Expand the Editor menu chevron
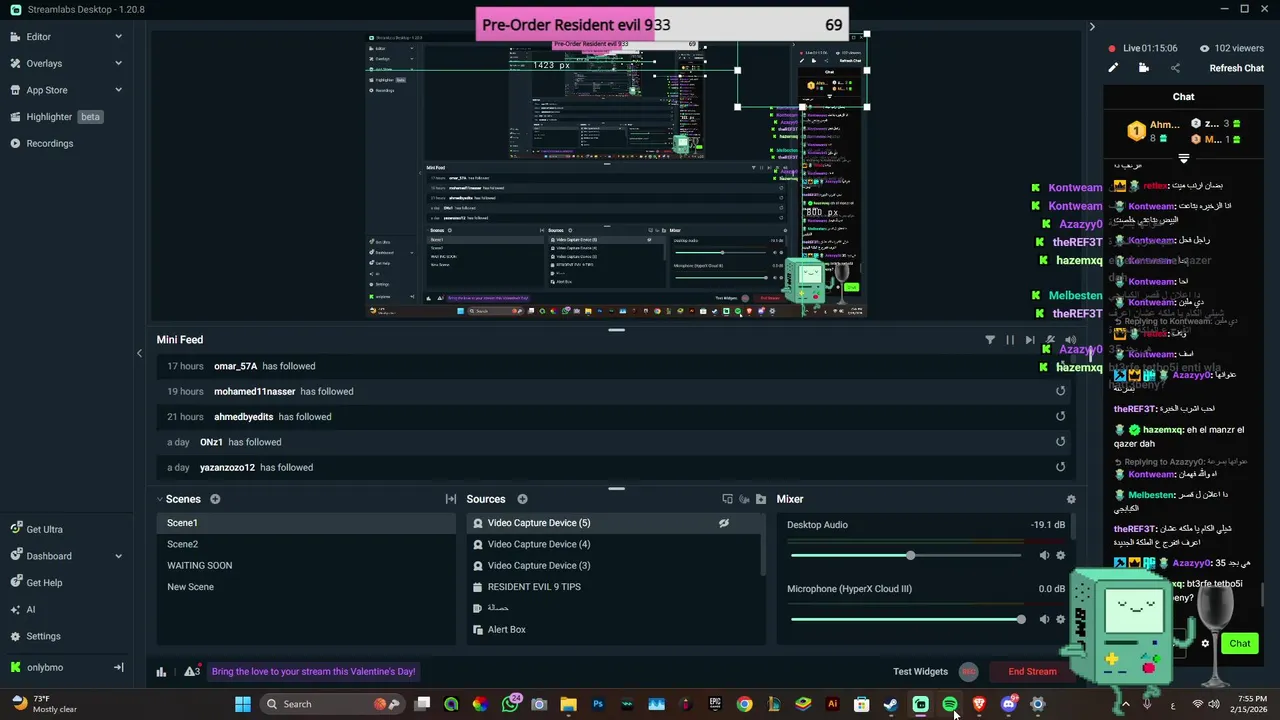This screenshot has height=720, width=1280. pos(118,37)
